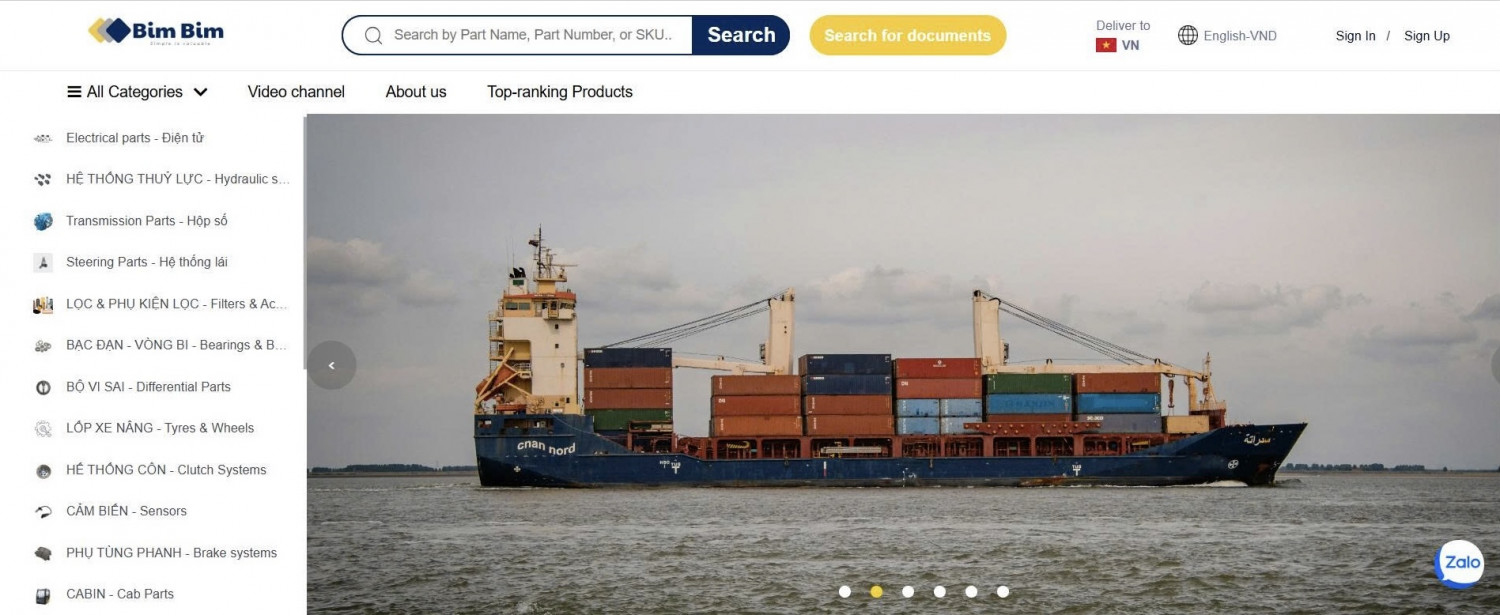Click the Bim Bim logo
This screenshot has height=615, width=1500.
pyautogui.click(x=157, y=31)
